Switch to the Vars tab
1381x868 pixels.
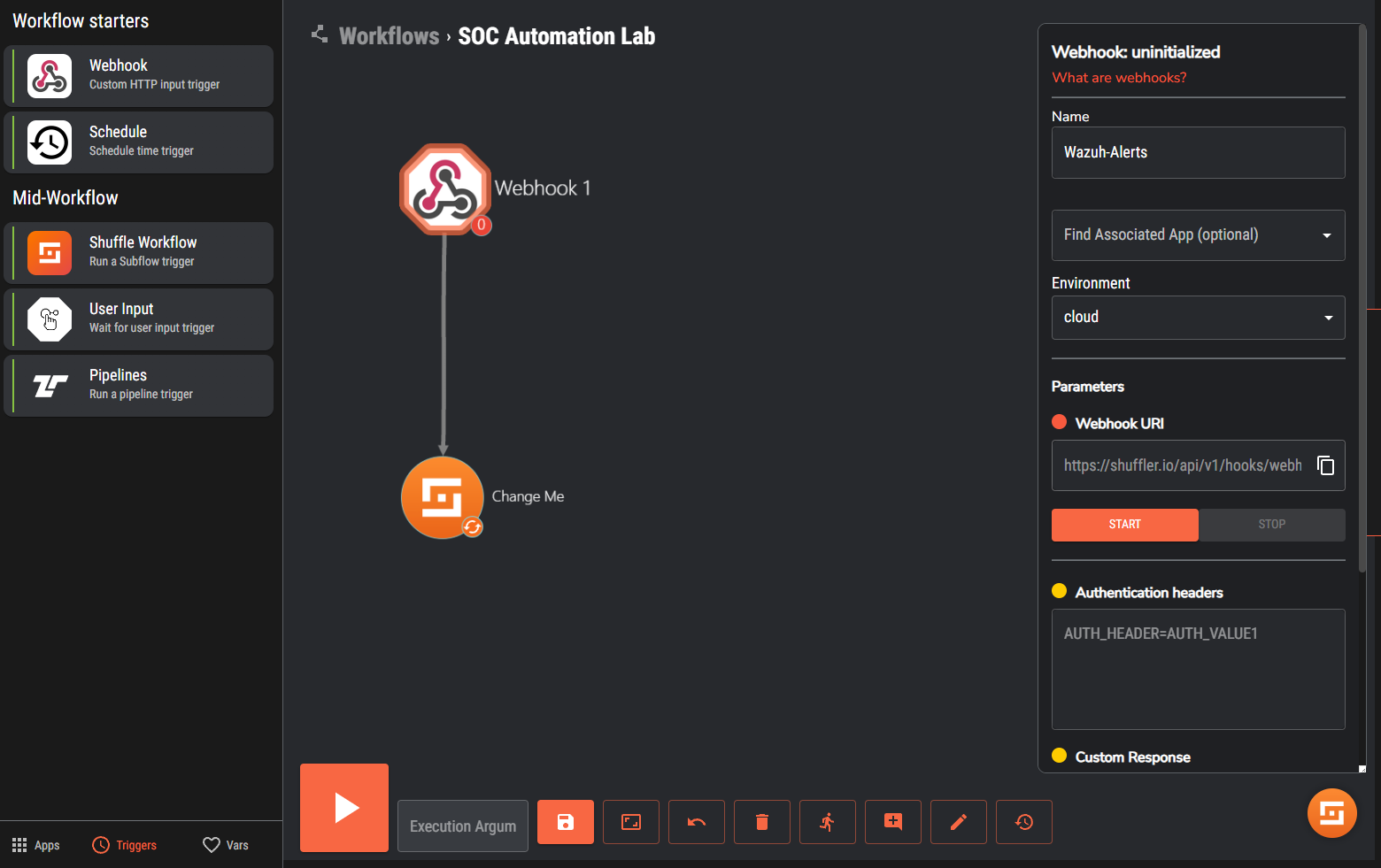[226, 845]
